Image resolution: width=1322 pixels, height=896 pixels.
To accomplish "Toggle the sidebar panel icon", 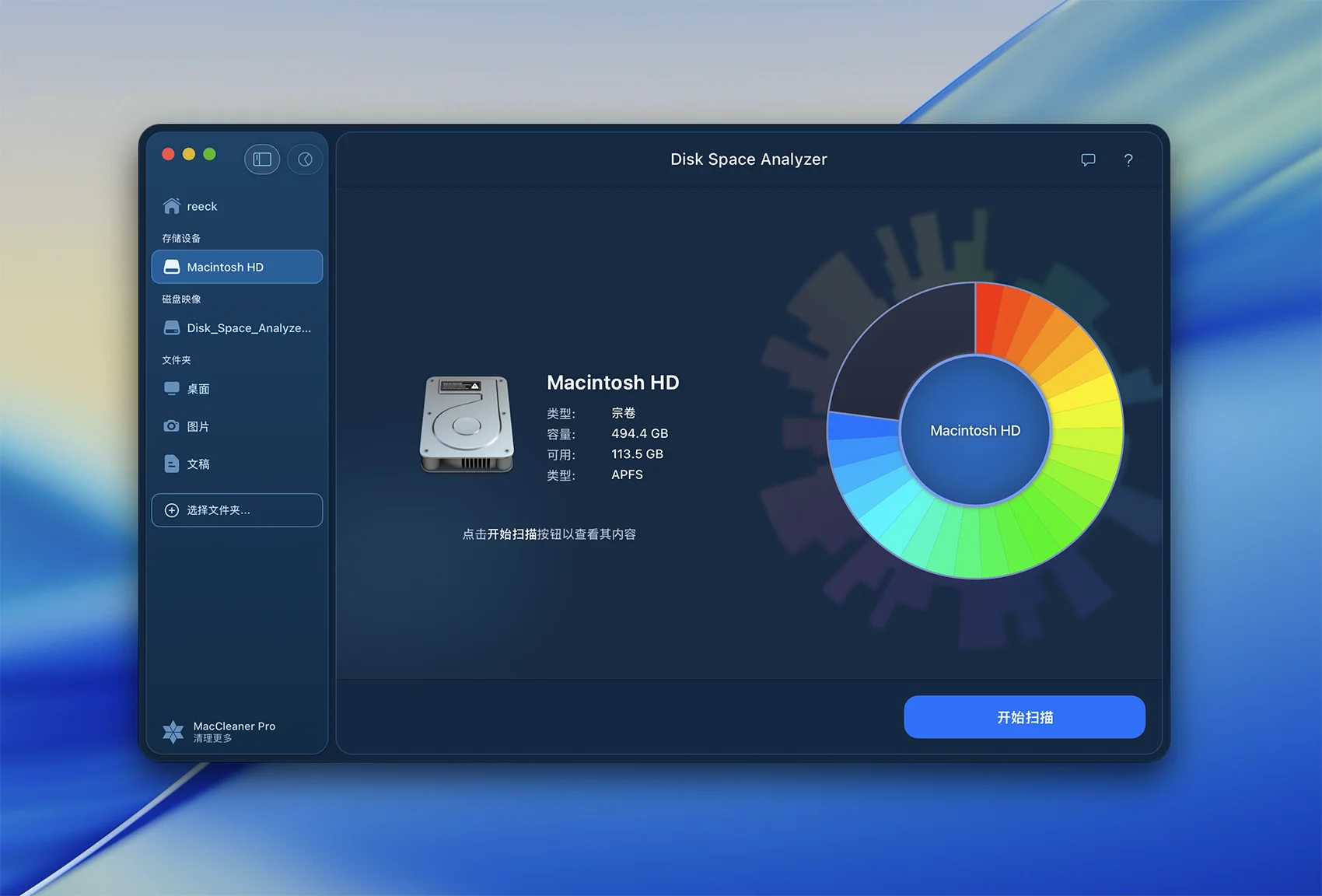I will (262, 159).
